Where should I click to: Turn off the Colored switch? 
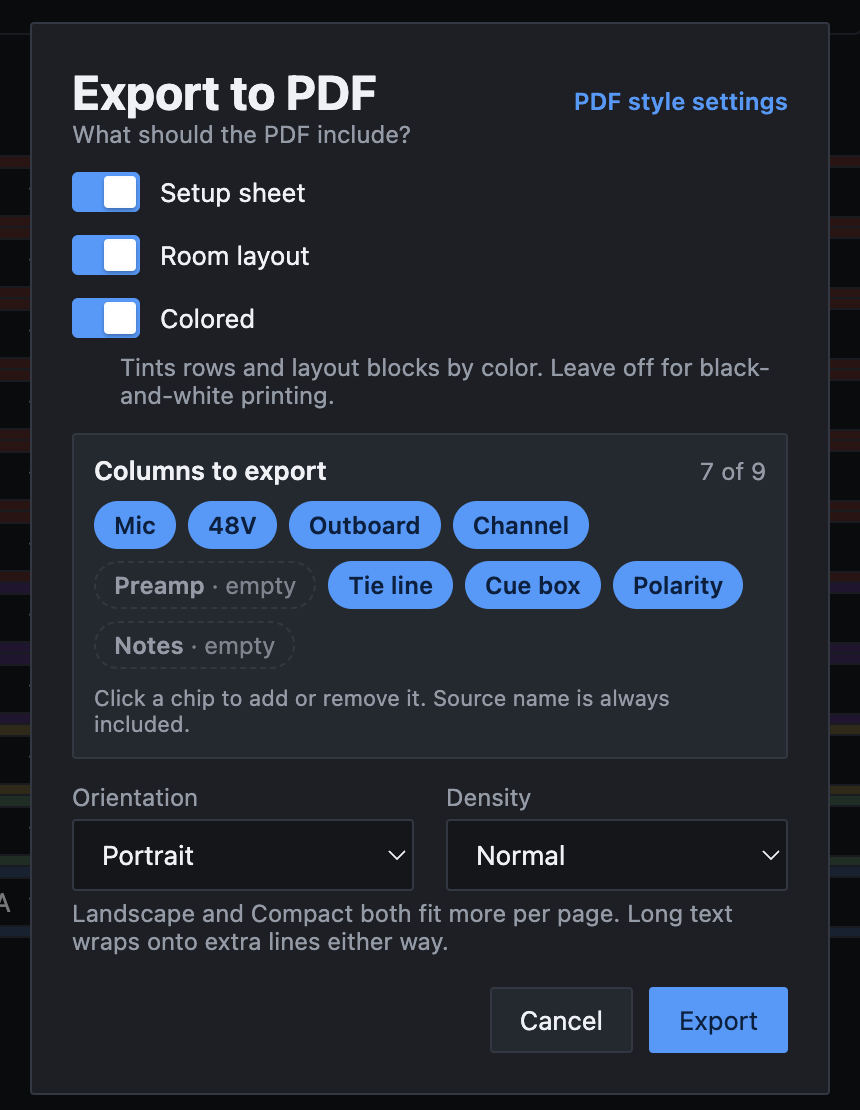106,319
